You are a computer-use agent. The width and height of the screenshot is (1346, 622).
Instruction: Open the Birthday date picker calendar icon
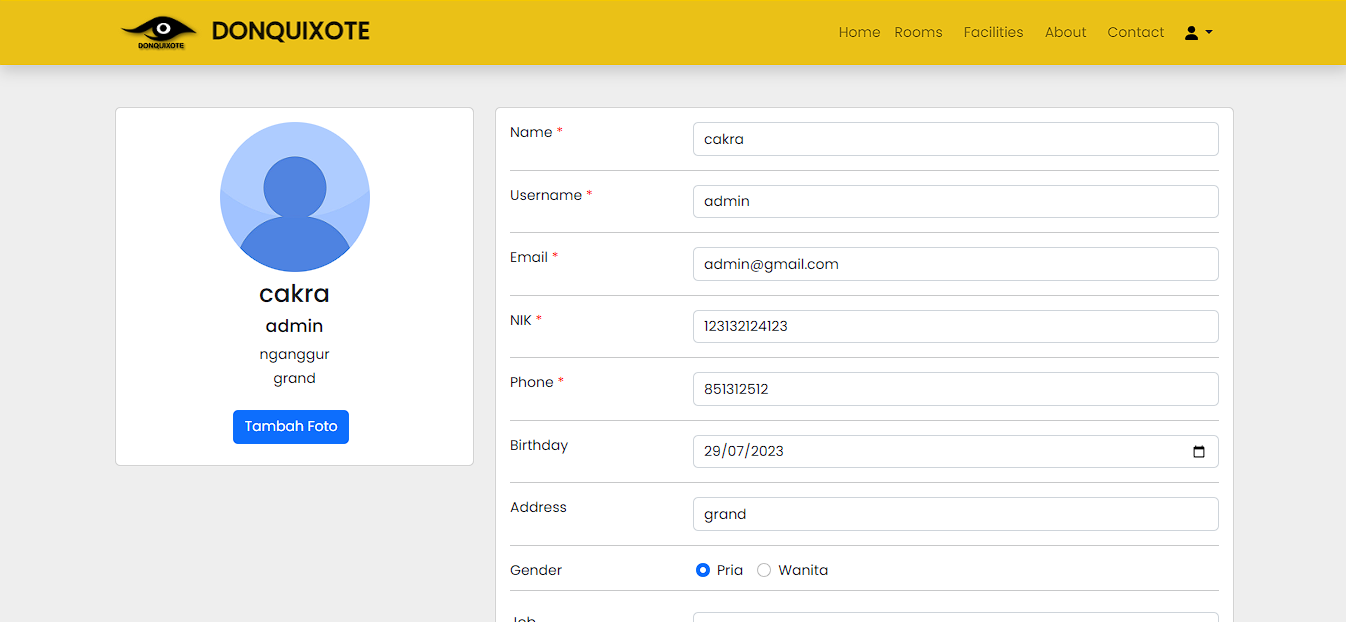[x=1199, y=451]
